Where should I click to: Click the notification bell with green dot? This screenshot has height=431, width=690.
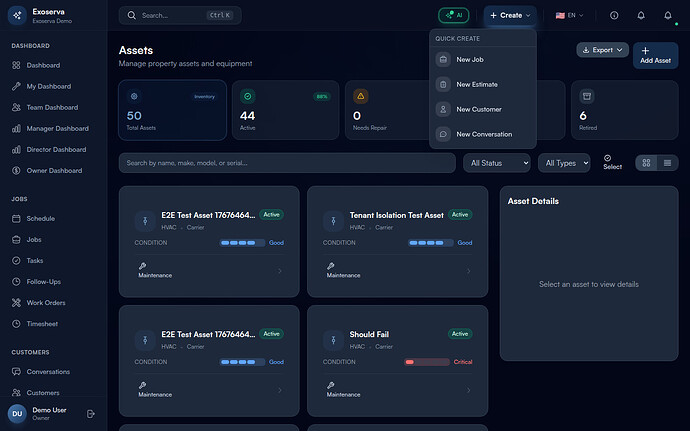click(668, 15)
